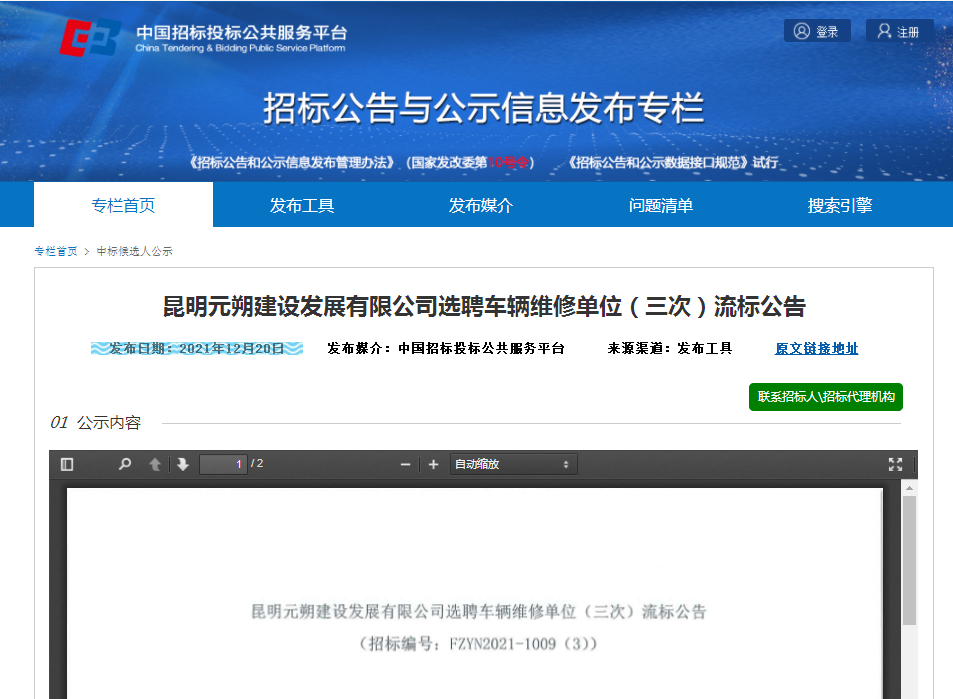The width and height of the screenshot is (953, 699).
Task: Select the 注册 register icon button
Action: (898, 30)
